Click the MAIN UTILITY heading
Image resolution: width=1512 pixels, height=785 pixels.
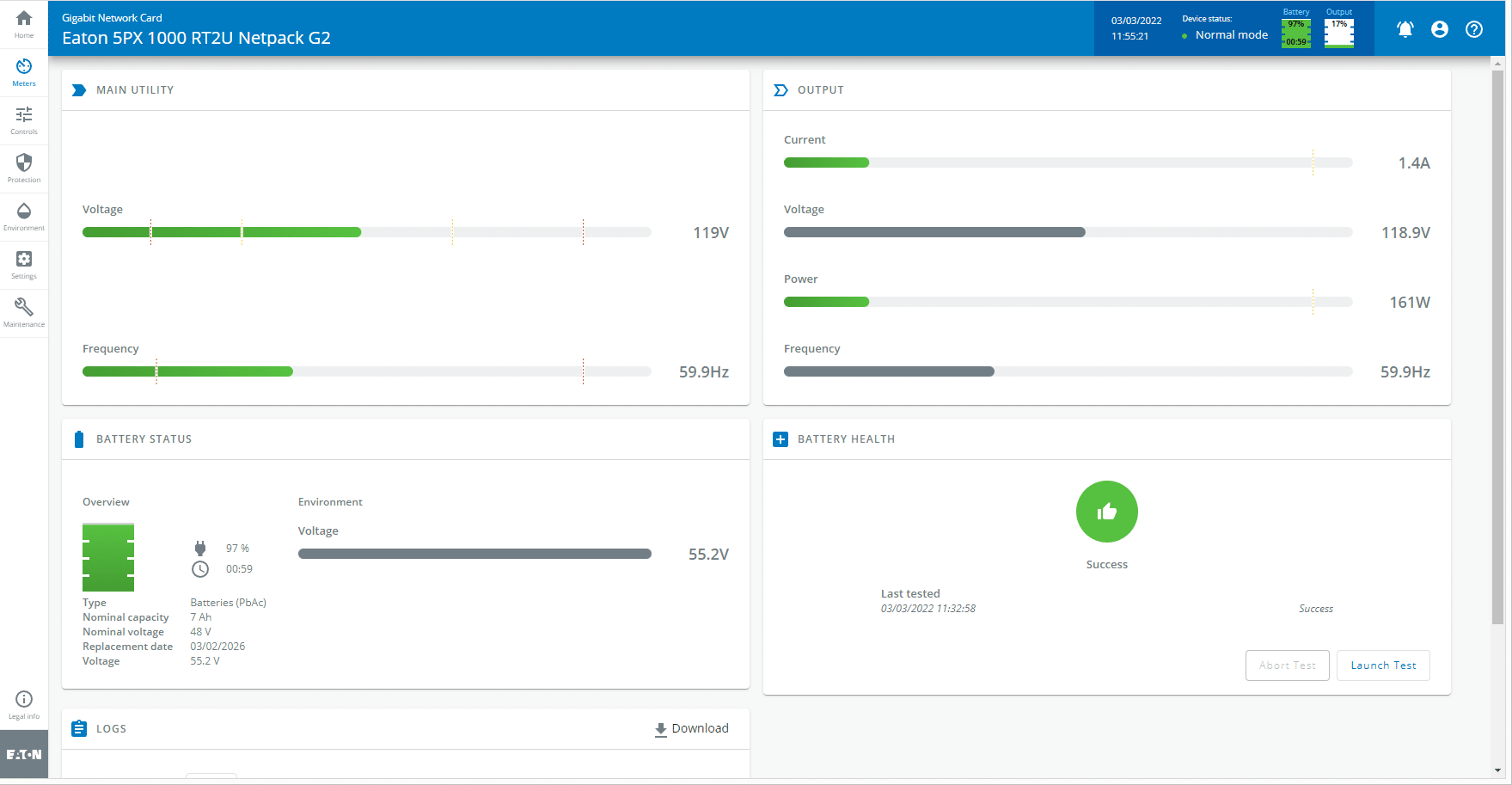[x=135, y=90]
